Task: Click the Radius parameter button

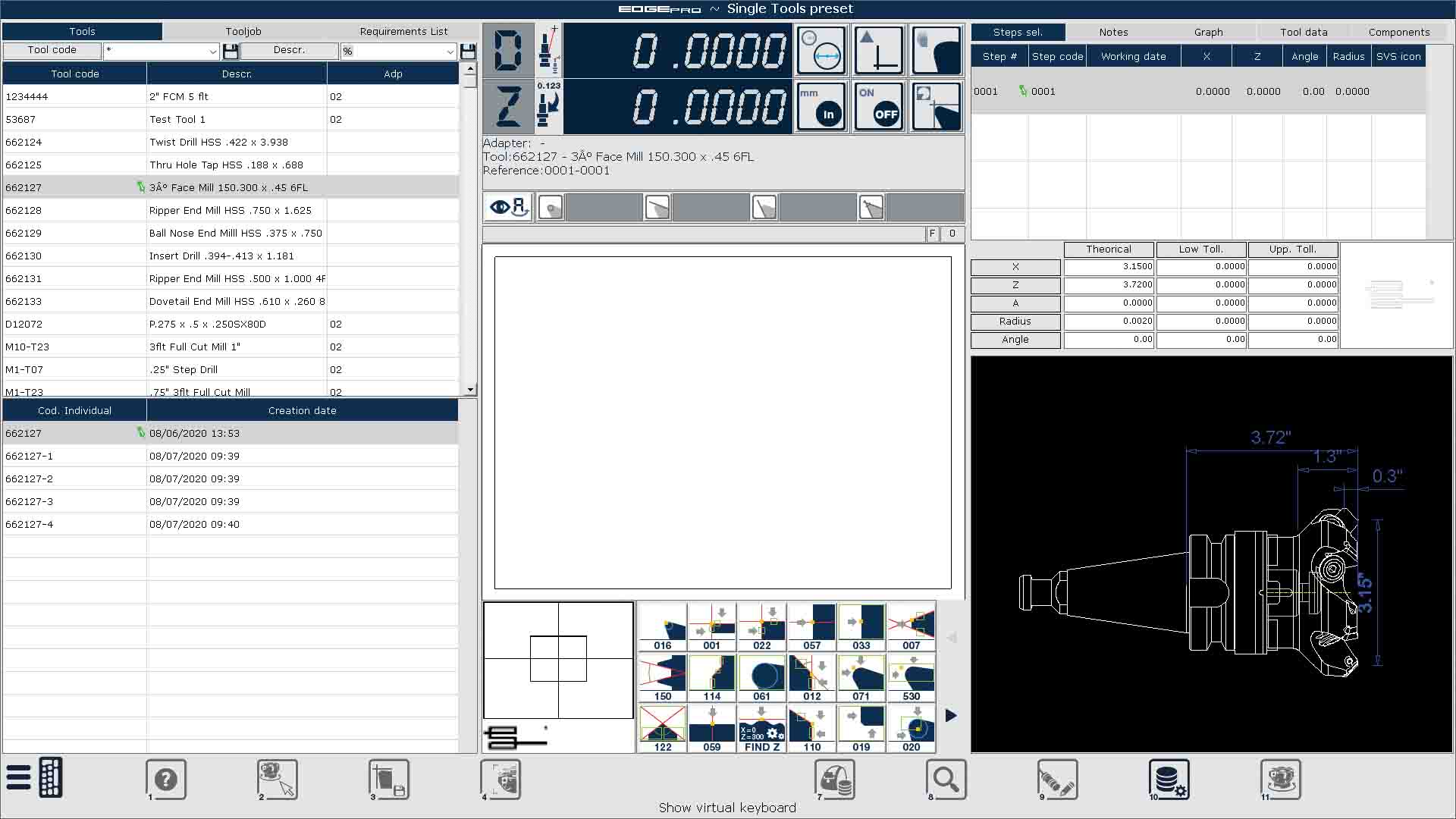Action: (1015, 322)
